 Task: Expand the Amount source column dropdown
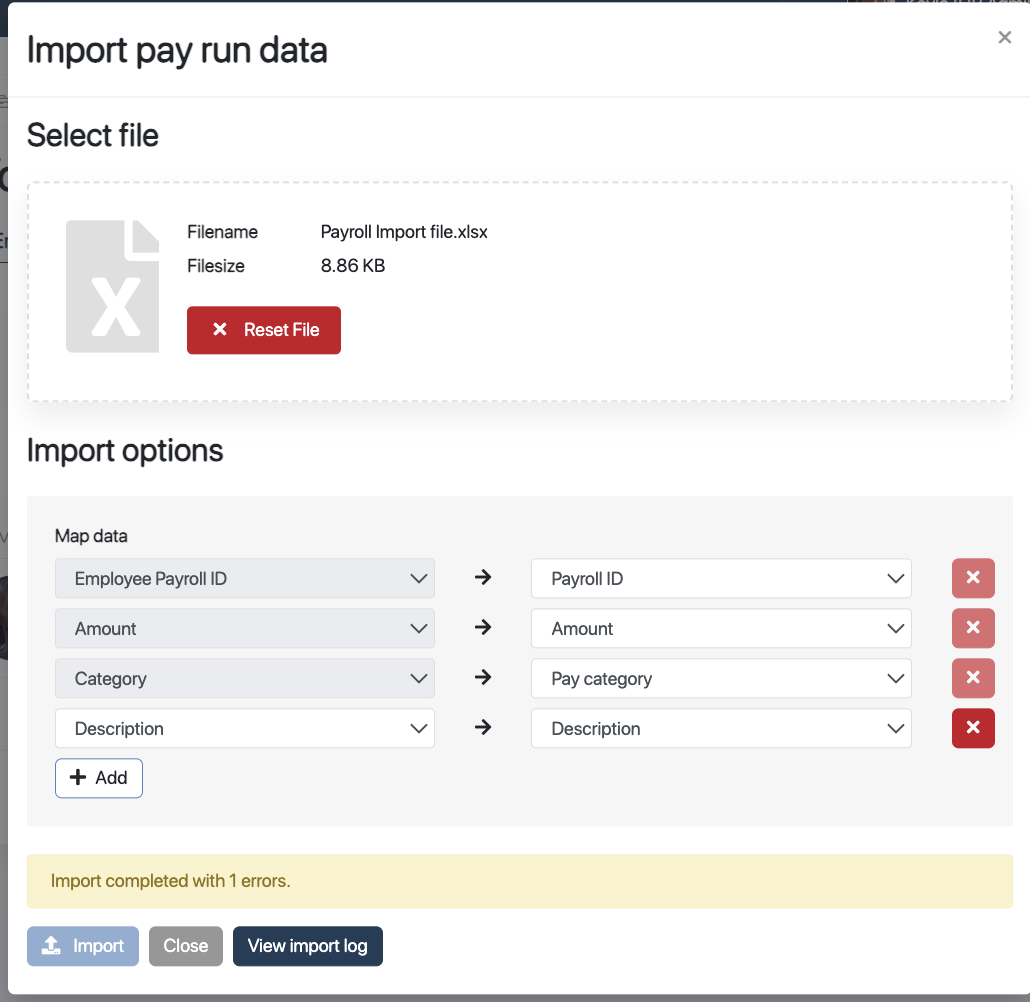pyautogui.click(x=244, y=628)
